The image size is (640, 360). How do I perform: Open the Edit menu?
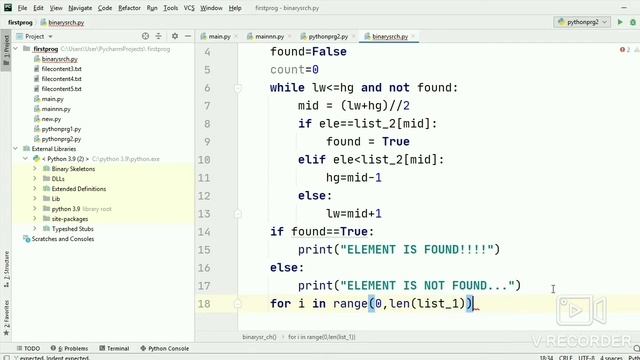38,8
